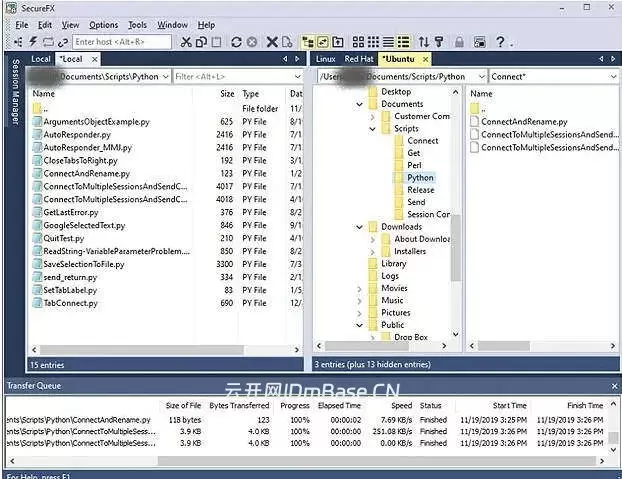Click the Refresh icon
This screenshot has height=479, width=622.
(236, 42)
